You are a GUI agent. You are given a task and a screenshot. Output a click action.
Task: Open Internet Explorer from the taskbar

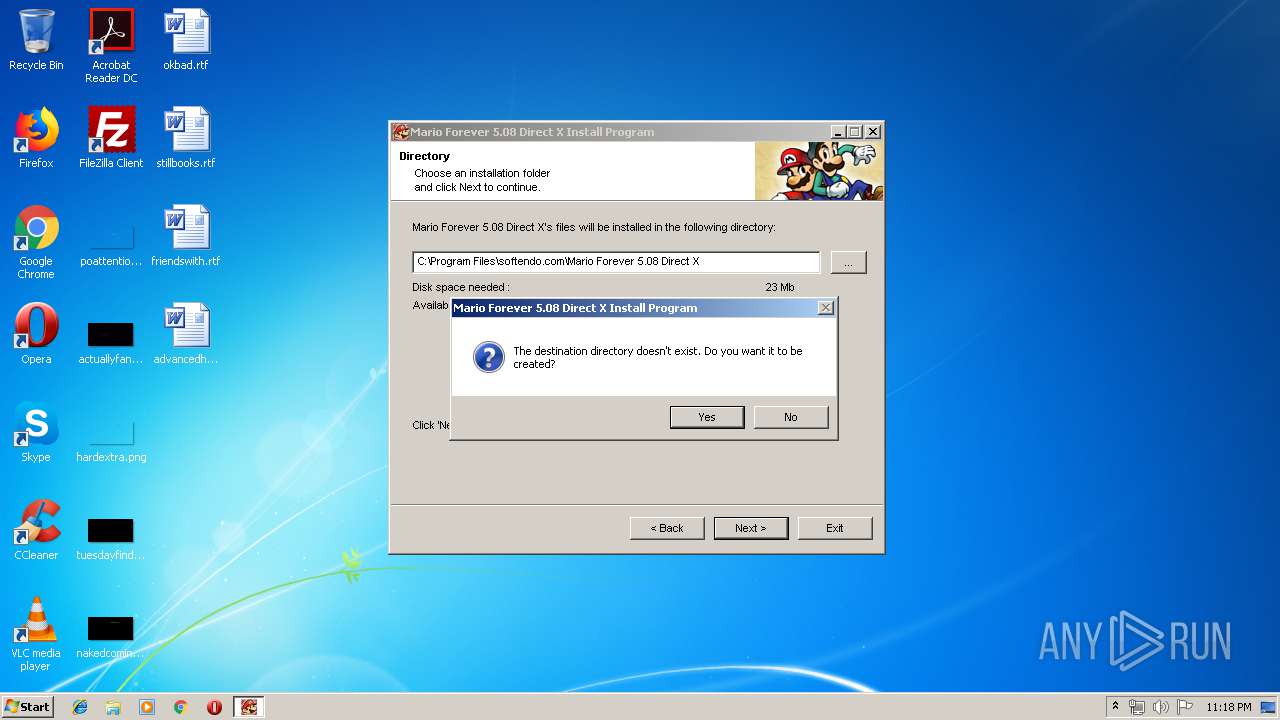point(80,707)
